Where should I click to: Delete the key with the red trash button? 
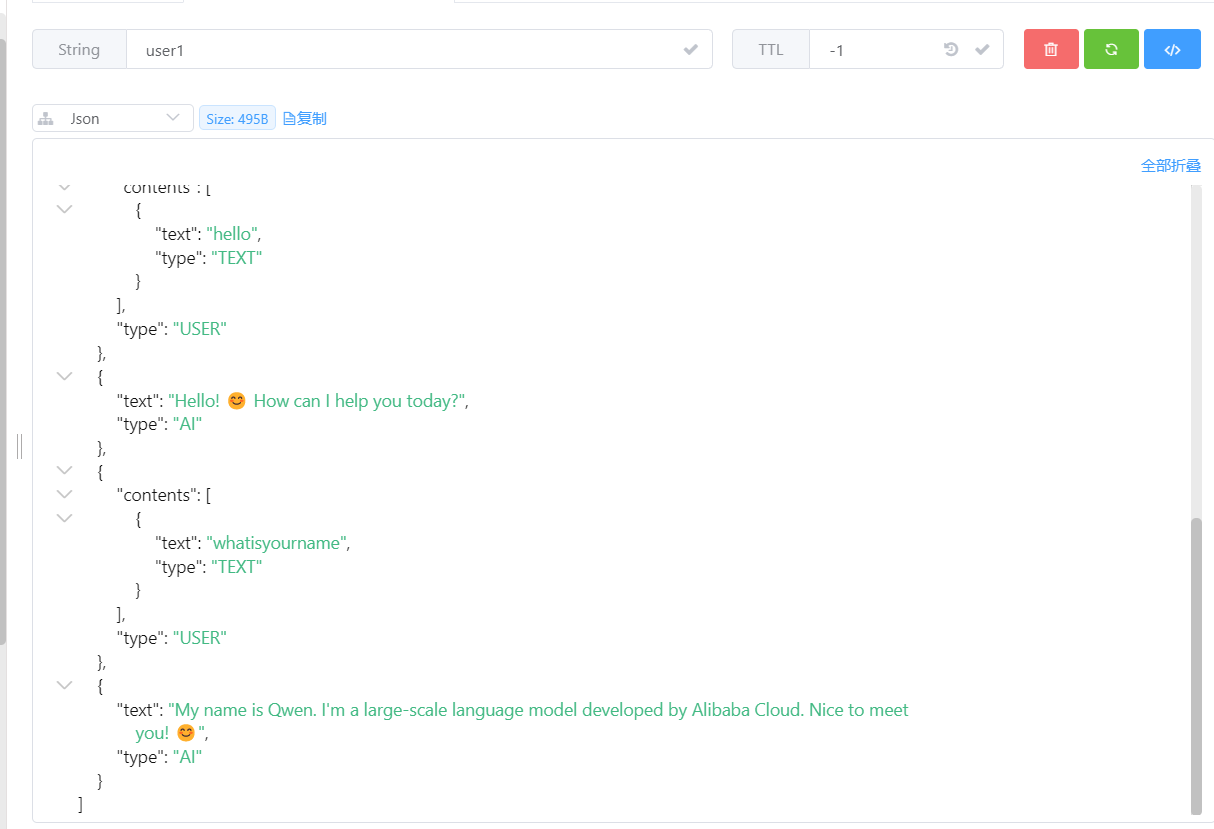(1050, 50)
